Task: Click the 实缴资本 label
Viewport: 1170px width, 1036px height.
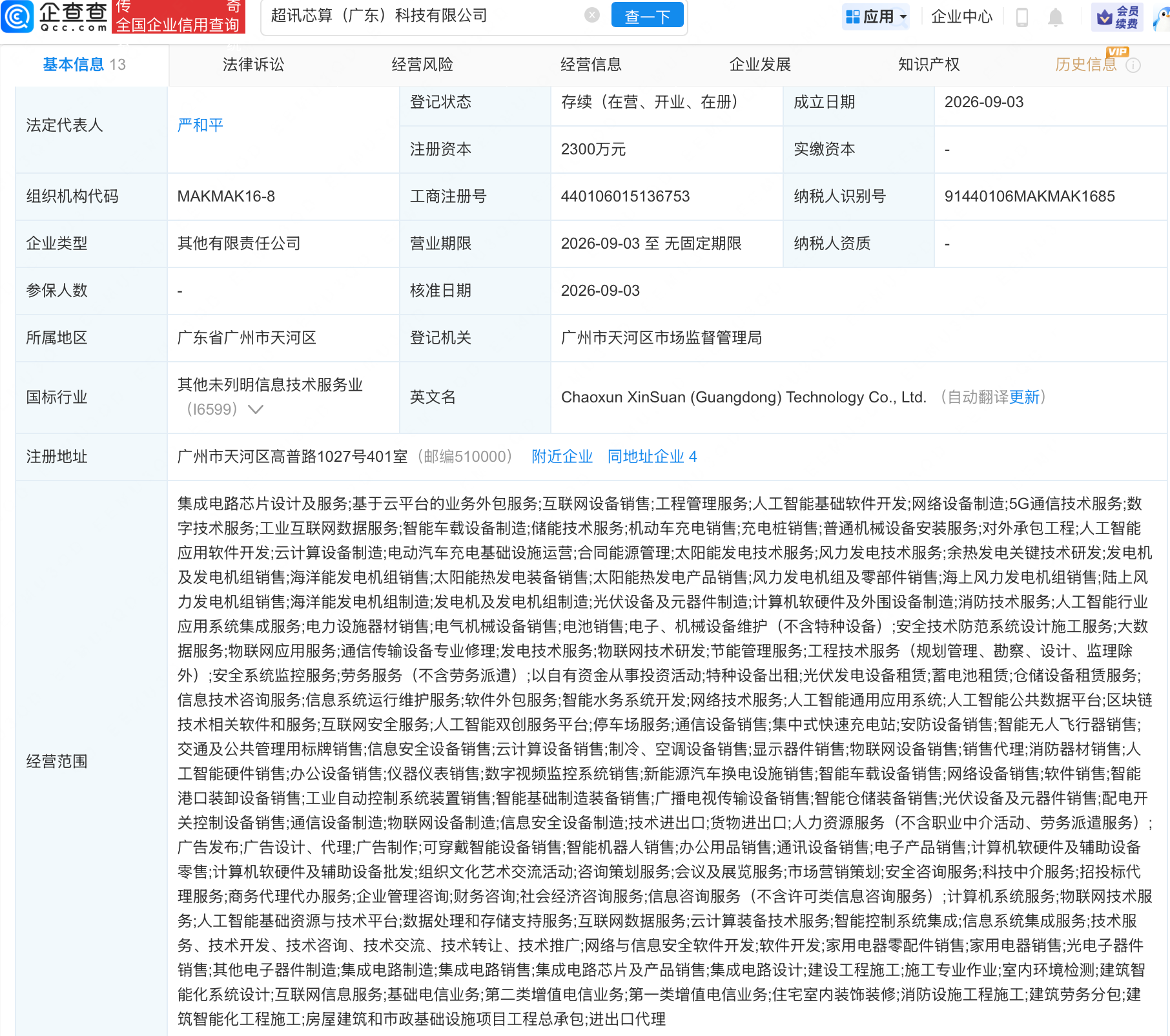Action: pyautogui.click(x=824, y=149)
